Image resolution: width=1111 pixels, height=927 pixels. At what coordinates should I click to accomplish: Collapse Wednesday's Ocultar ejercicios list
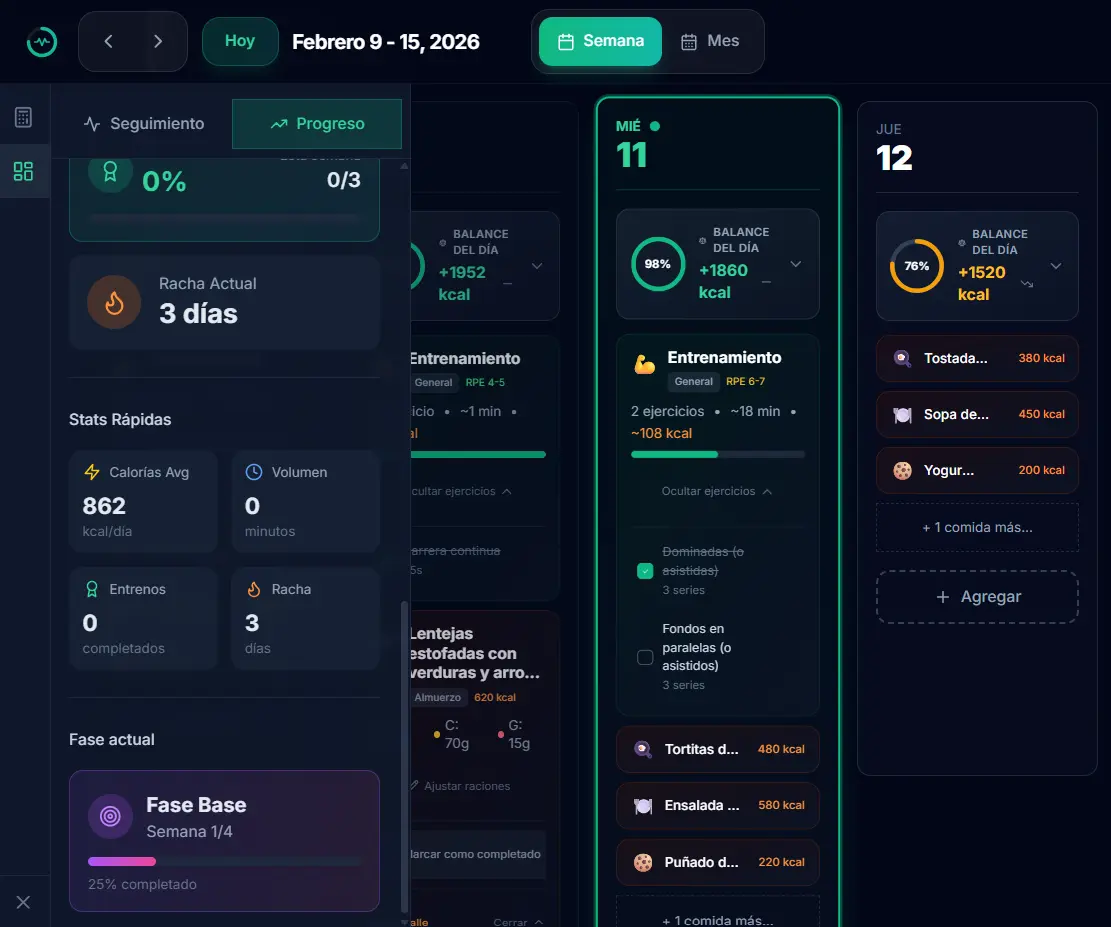[717, 491]
